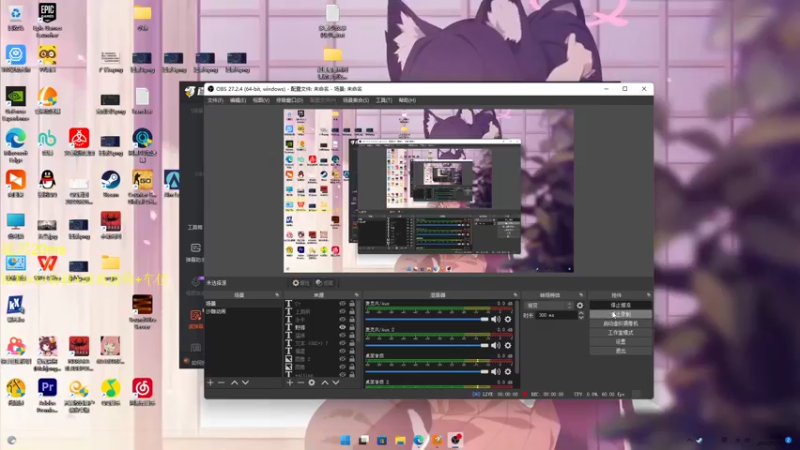Image resolution: width=800 pixels, height=450 pixels.
Task: Increase the transition duration with the up arrow
Action: (x=581, y=313)
